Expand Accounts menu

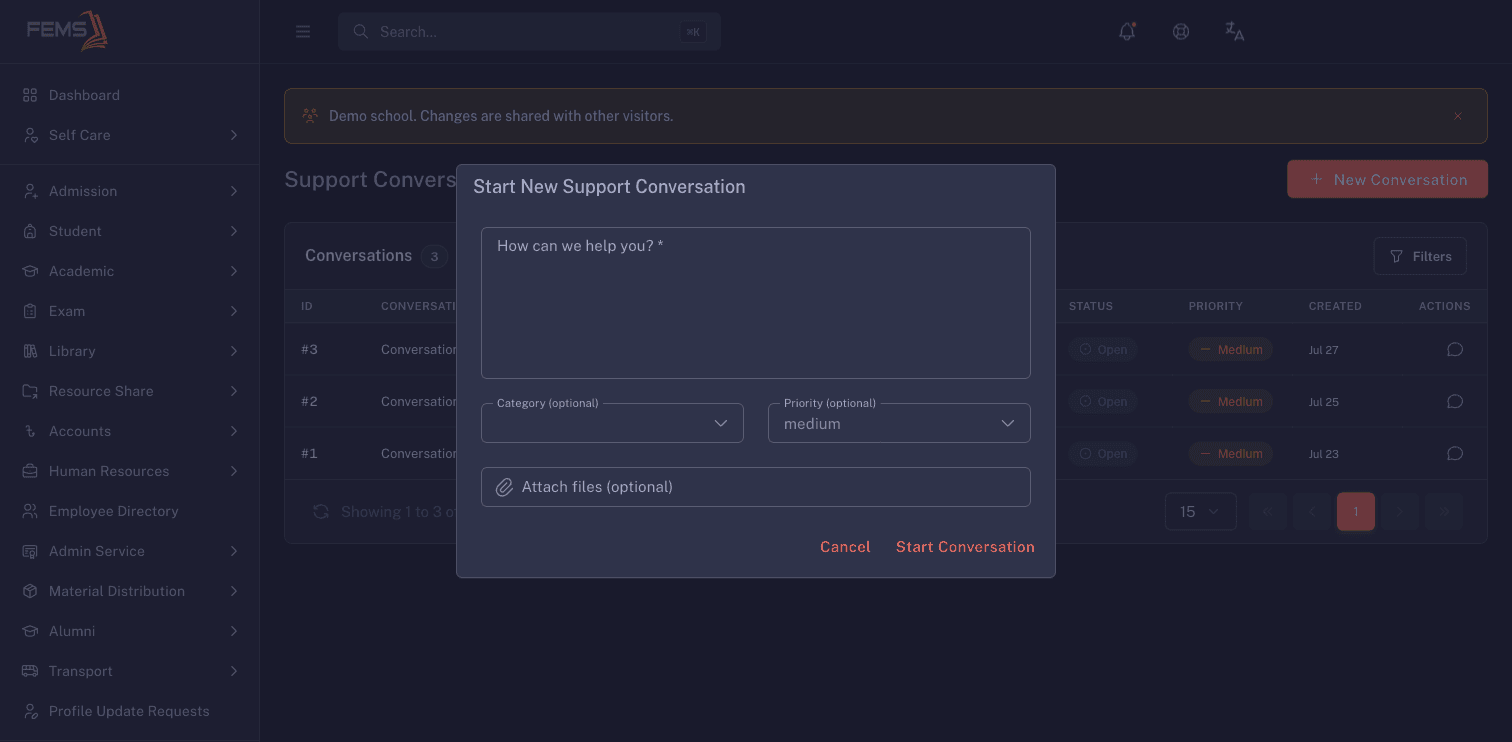click(x=130, y=431)
